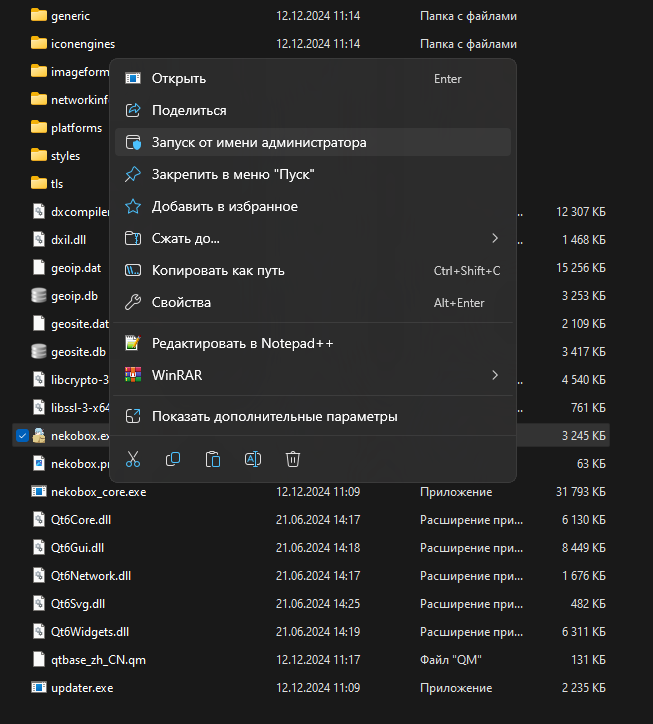Expand the Сжать до... submenu arrow
Screen dimensions: 653x724
coord(495,239)
